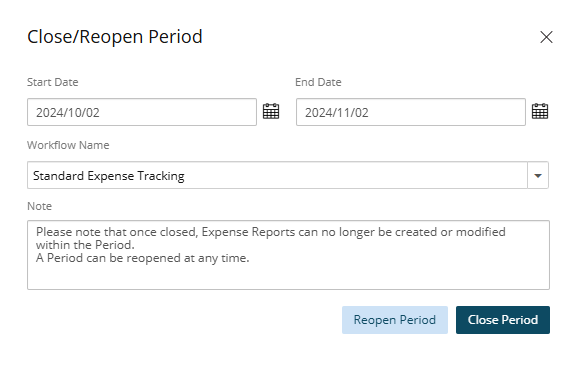Select the Standard Expense Tracking combo box

288,175
